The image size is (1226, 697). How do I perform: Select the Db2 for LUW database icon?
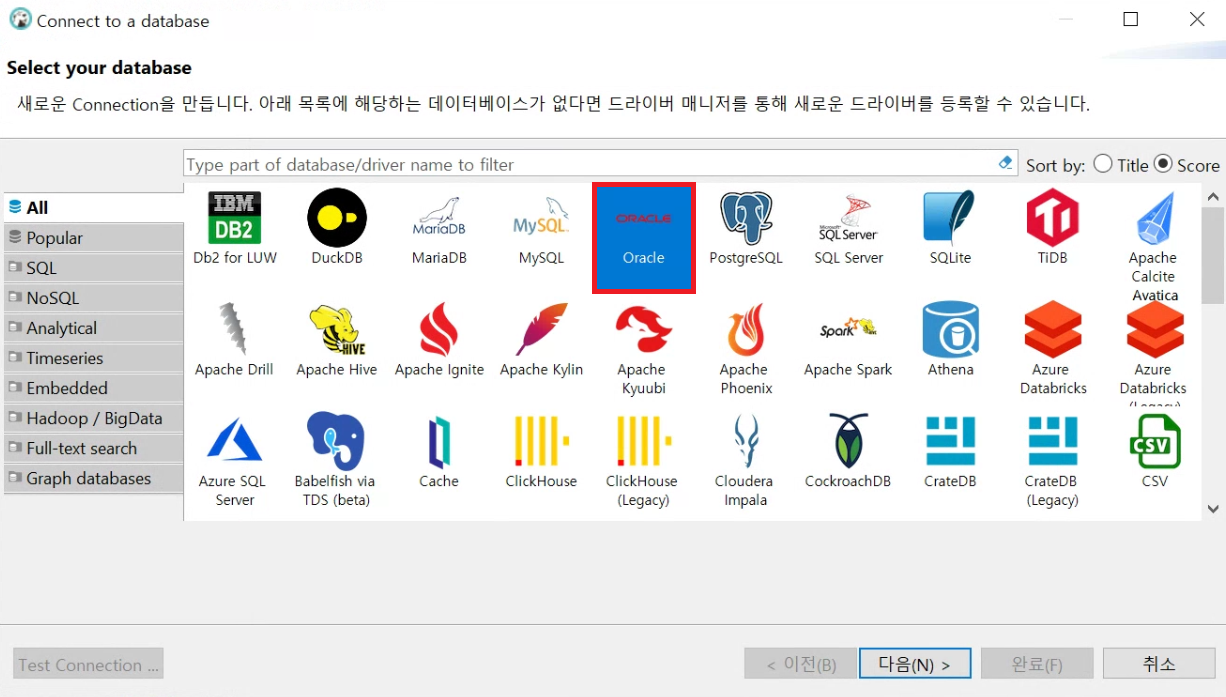pyautogui.click(x=234, y=230)
